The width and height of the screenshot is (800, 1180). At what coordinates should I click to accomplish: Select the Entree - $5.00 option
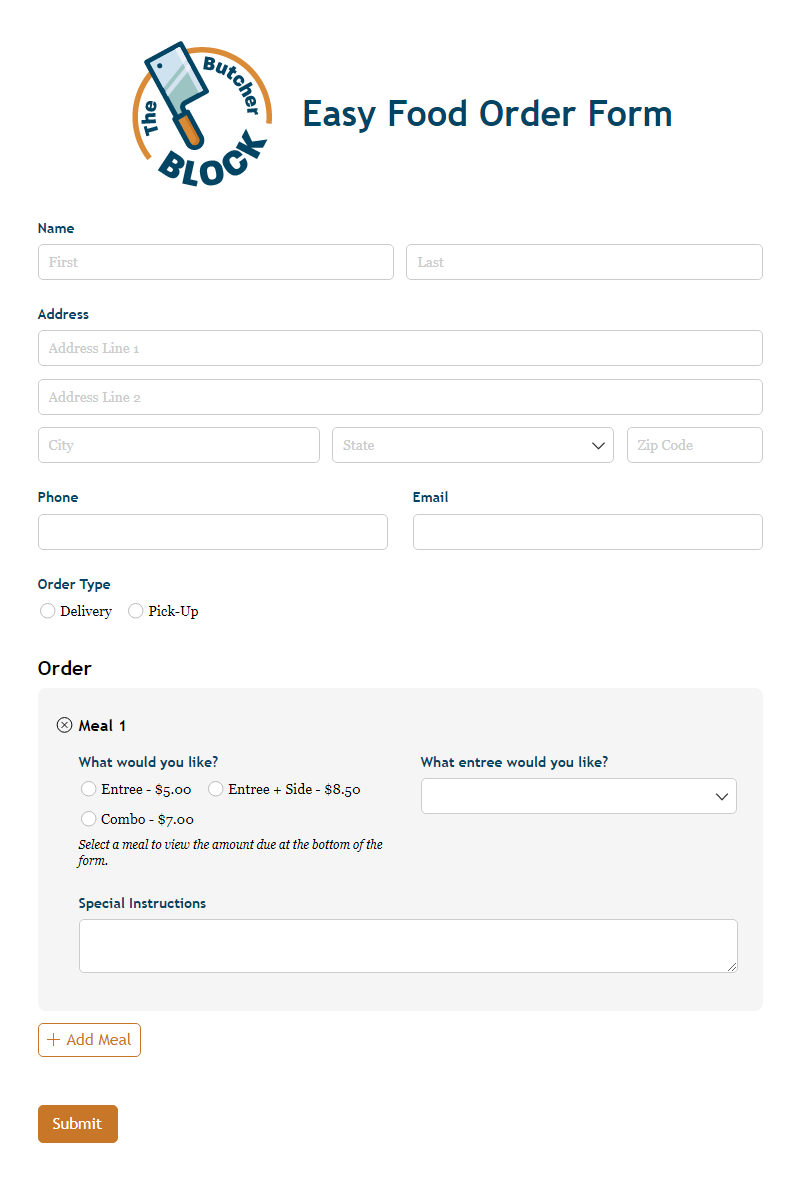click(89, 789)
